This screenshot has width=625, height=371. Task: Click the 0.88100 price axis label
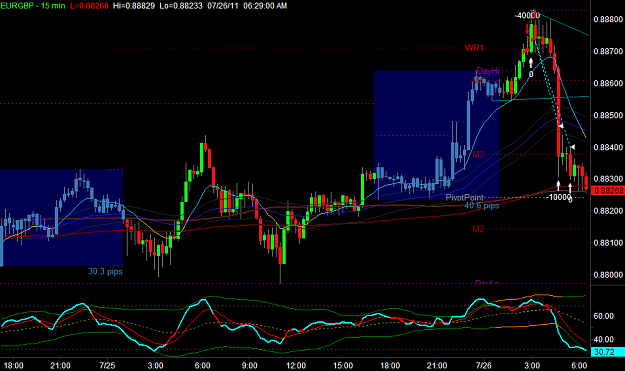point(608,243)
